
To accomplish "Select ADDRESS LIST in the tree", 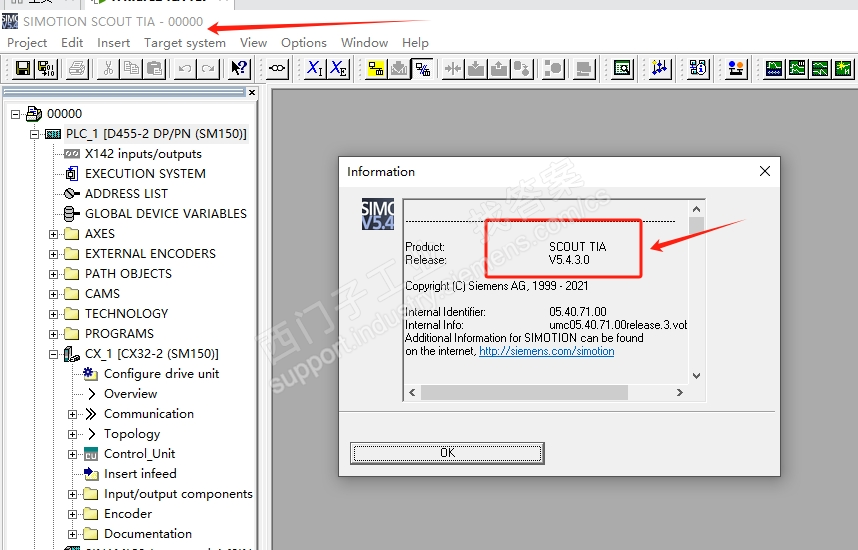I will coord(126,194).
